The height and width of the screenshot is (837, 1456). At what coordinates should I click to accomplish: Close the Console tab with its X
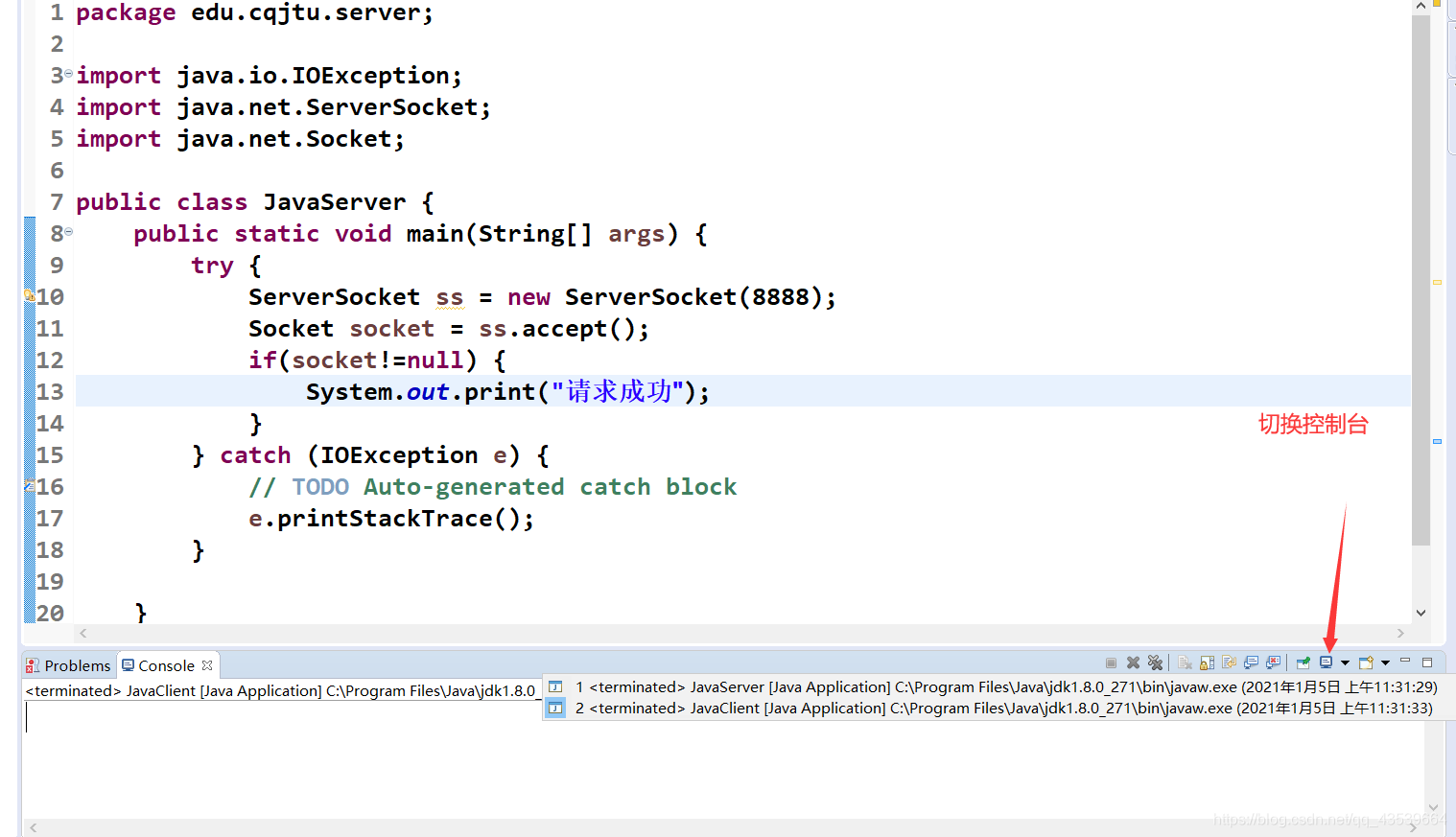[207, 664]
